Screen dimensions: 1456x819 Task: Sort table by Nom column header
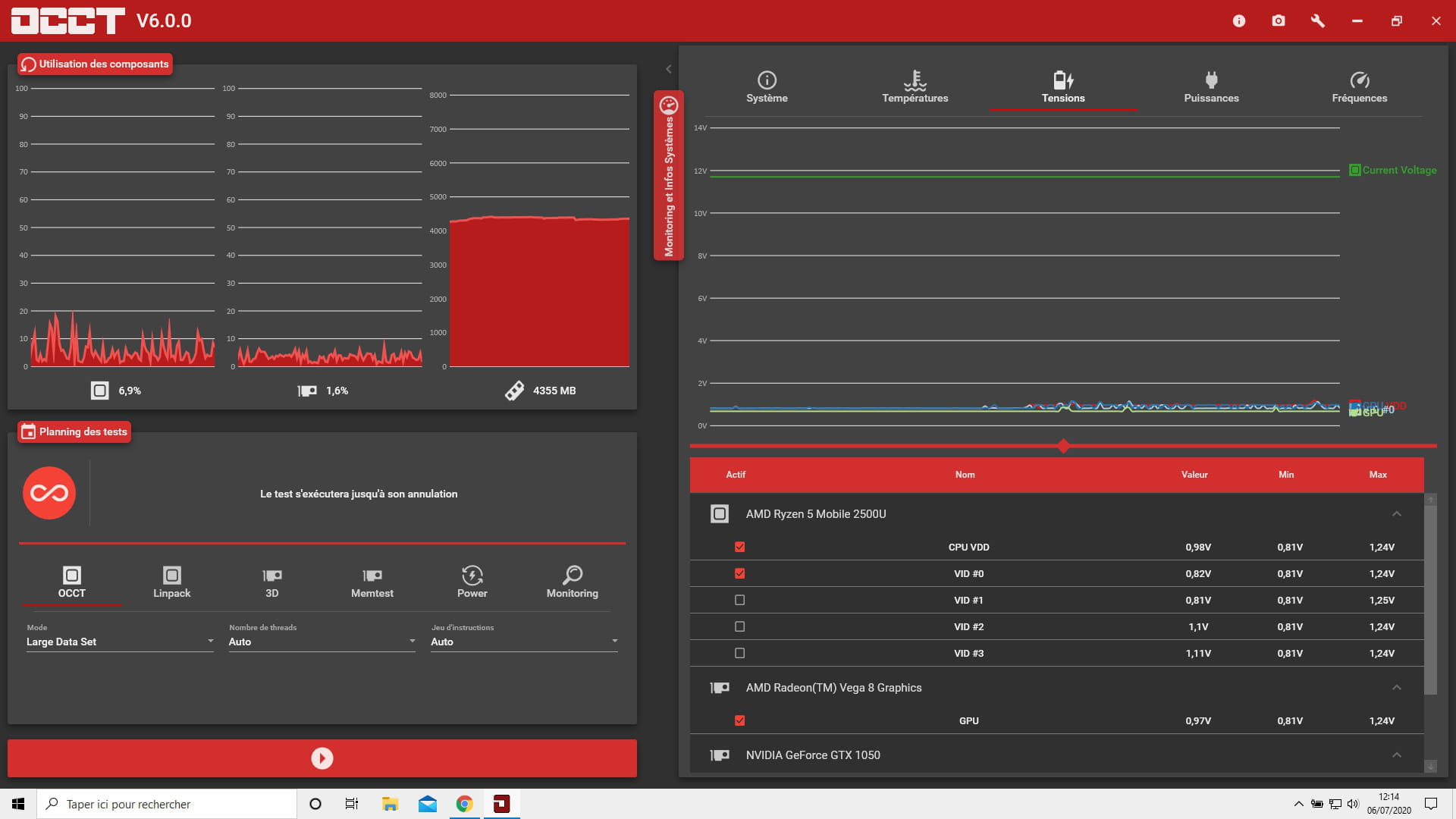tap(965, 475)
